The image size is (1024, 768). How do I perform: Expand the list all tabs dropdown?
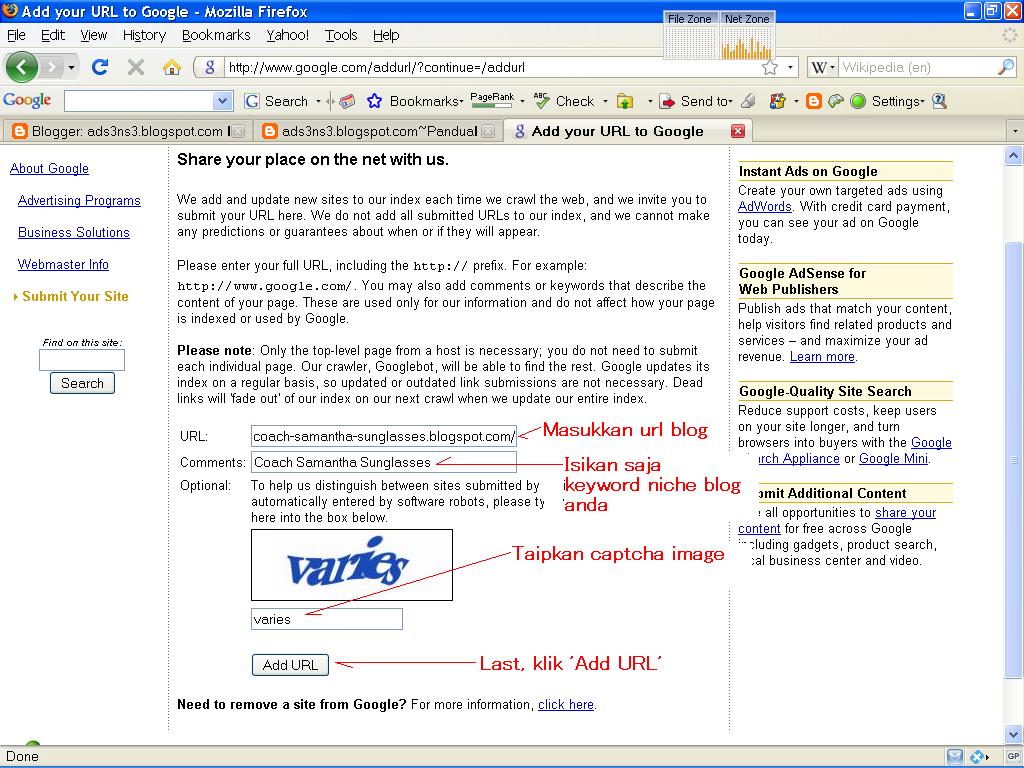1015,131
